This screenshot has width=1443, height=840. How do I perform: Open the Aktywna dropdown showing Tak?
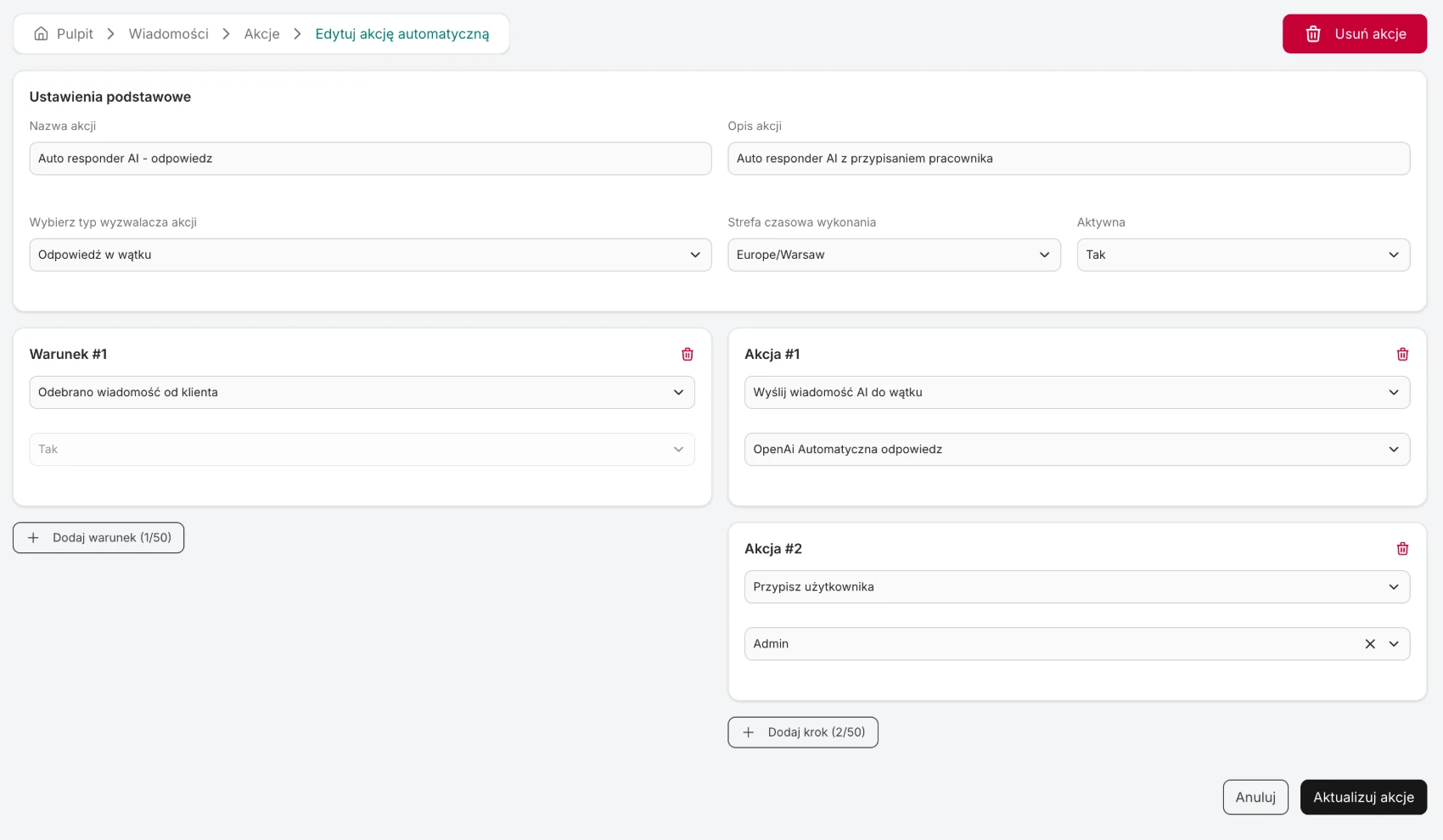pyautogui.click(x=1244, y=255)
